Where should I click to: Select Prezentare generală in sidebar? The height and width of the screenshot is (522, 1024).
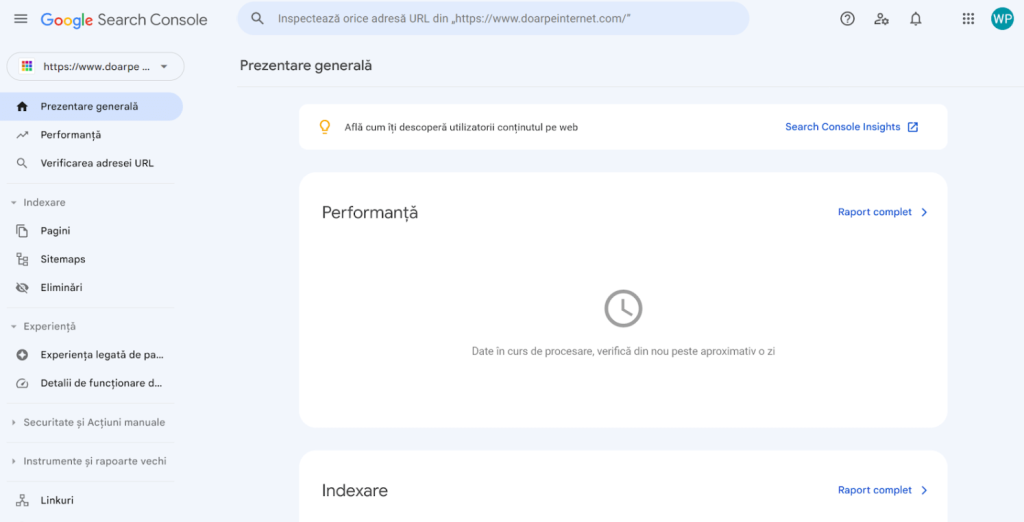pos(91,106)
